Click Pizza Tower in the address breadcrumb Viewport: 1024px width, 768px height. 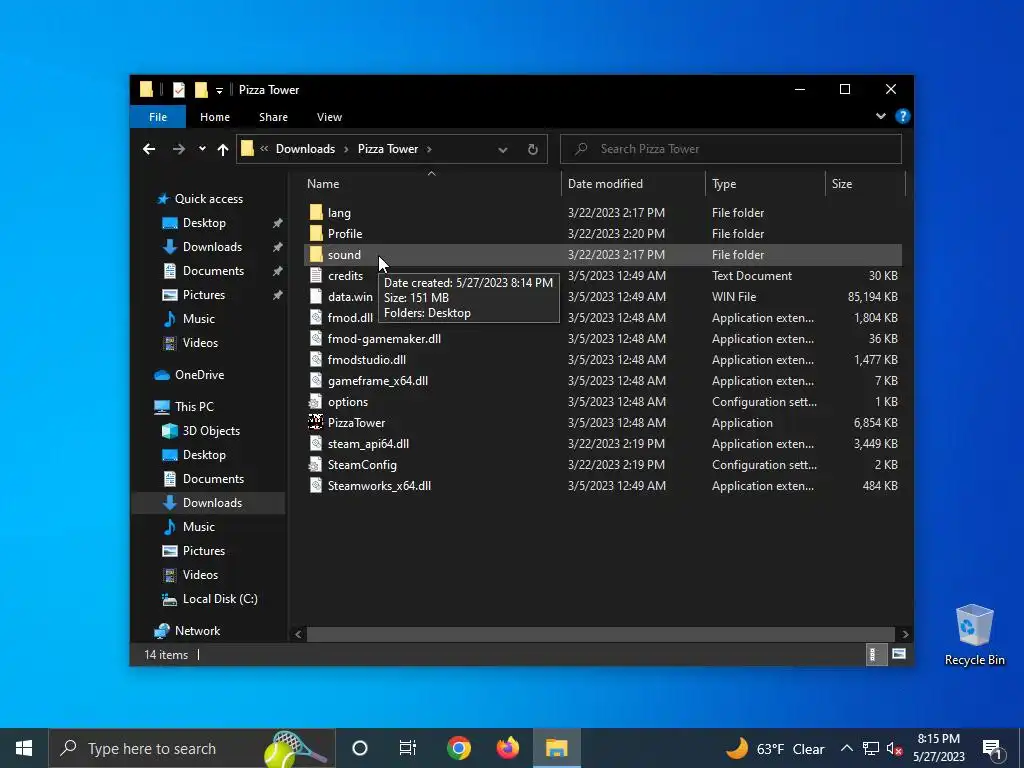(x=388, y=149)
